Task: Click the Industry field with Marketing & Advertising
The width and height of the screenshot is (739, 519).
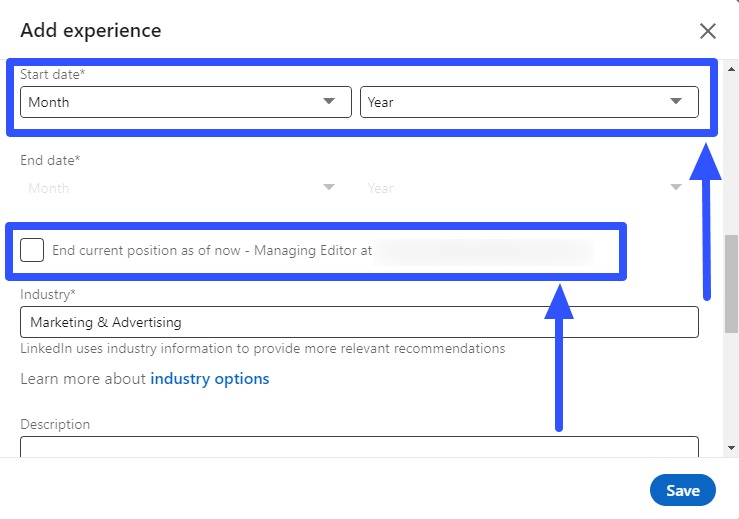Action: click(359, 322)
